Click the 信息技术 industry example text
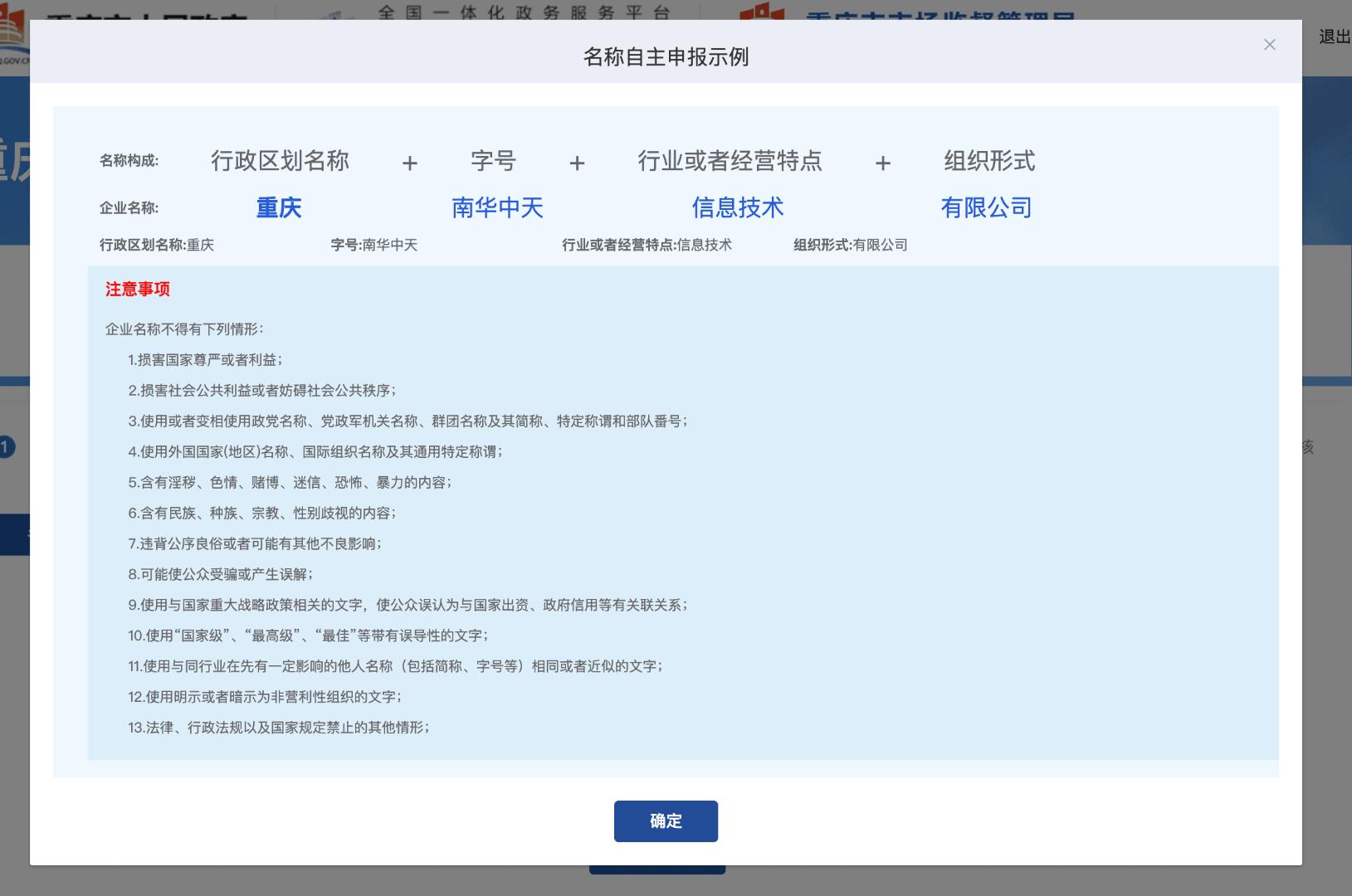This screenshot has width=1352, height=896. pos(738,208)
